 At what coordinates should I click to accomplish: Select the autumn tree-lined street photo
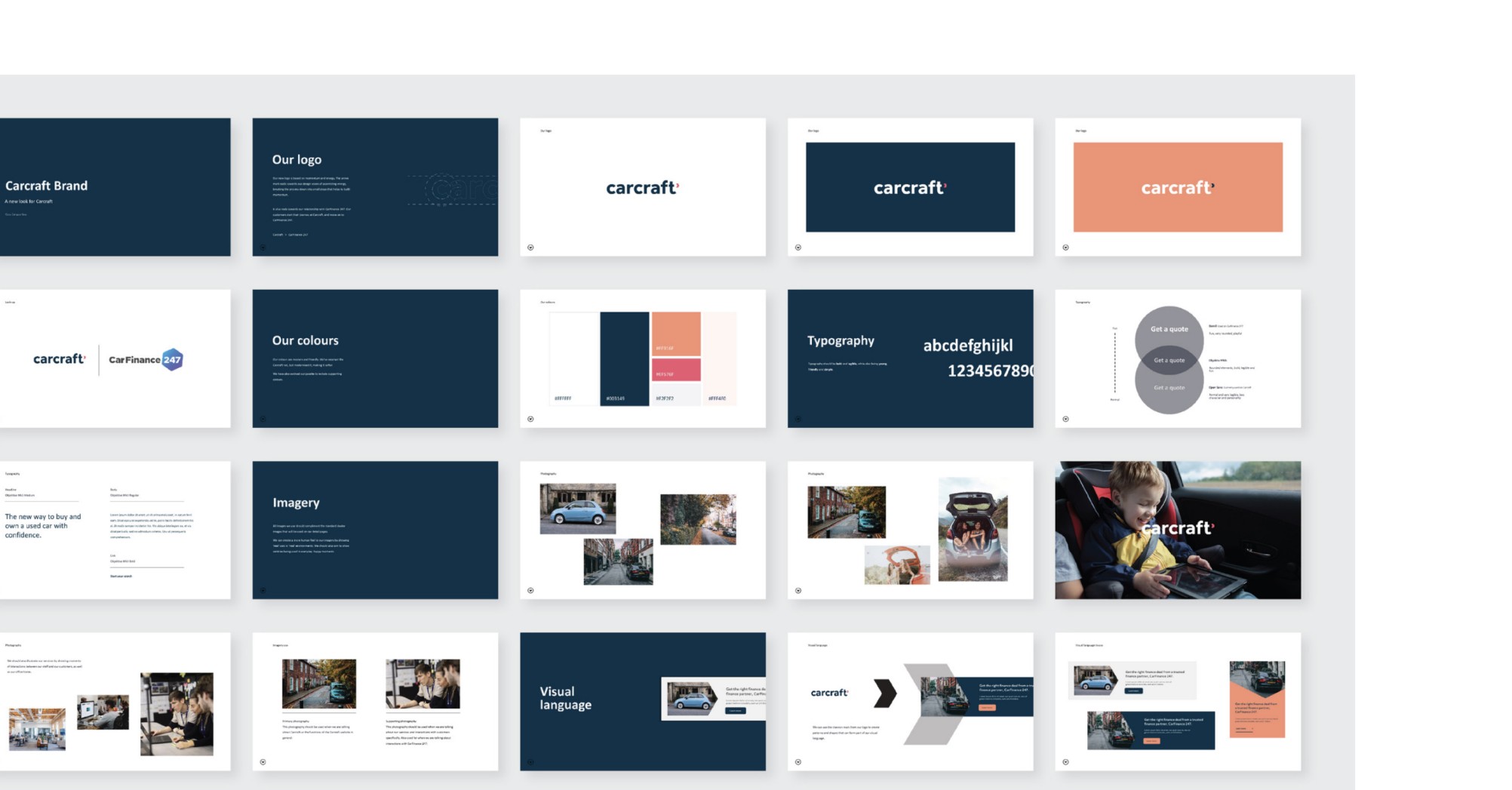[x=698, y=520]
